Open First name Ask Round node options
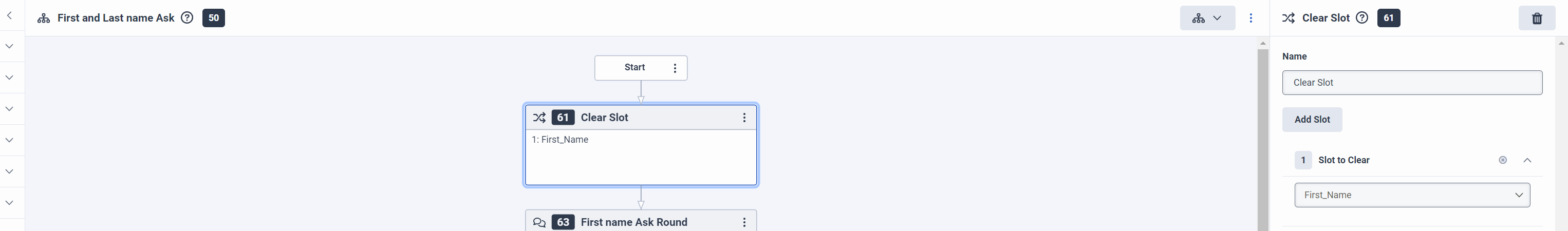The width and height of the screenshot is (1568, 231). (744, 222)
